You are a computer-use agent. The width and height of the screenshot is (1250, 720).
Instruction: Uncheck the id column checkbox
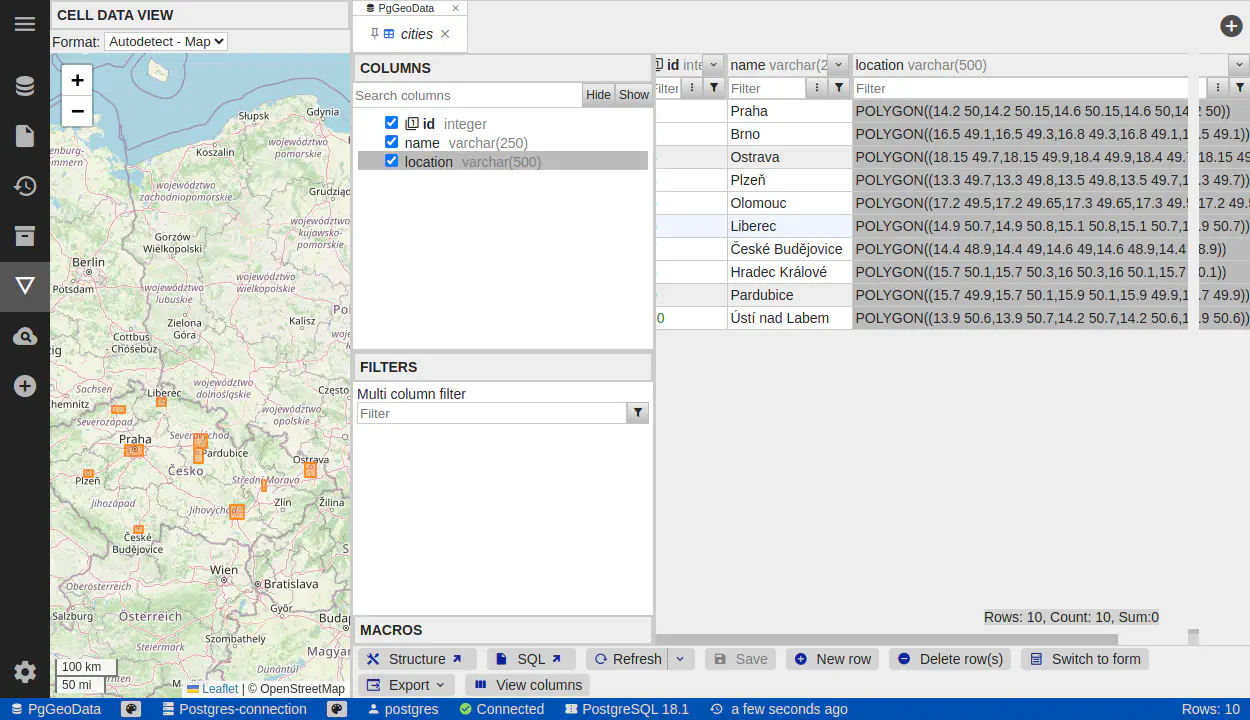[392, 123]
